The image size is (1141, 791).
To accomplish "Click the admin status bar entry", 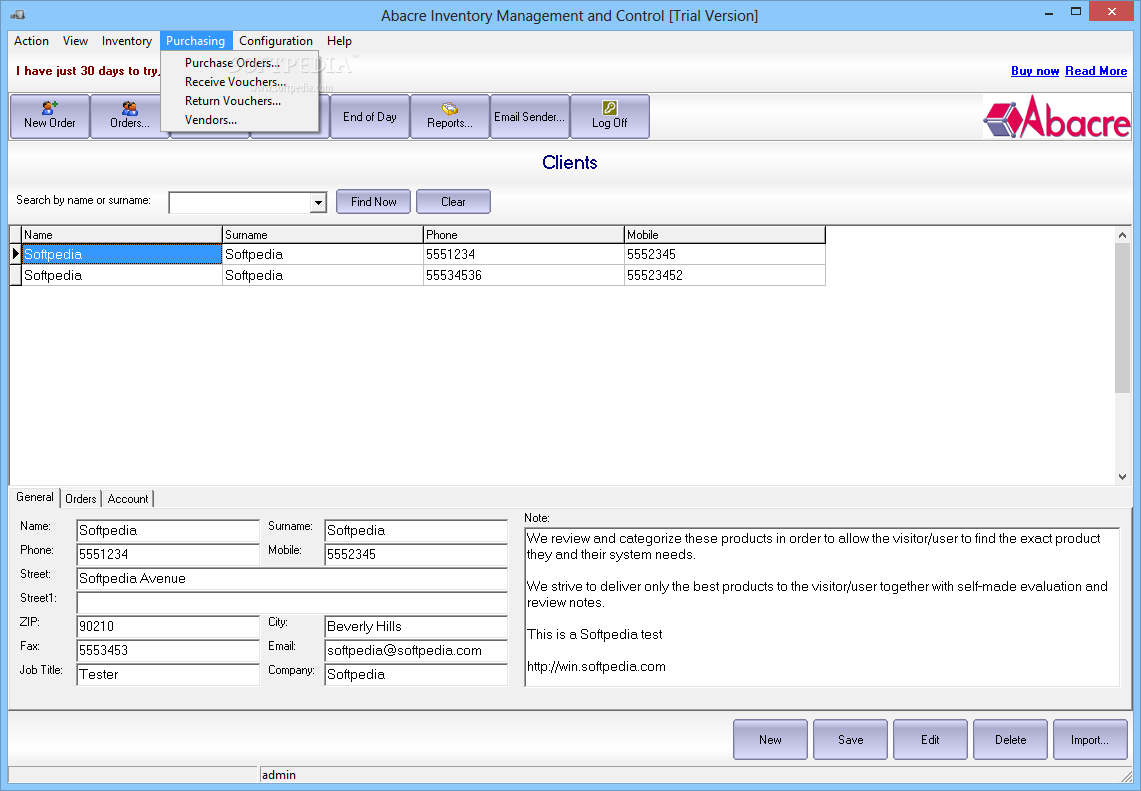I will [279, 775].
